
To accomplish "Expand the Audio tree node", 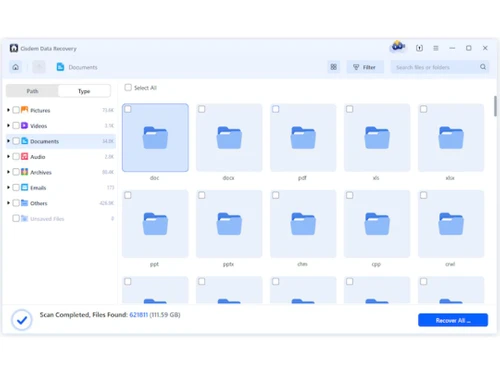I will click(x=8, y=156).
